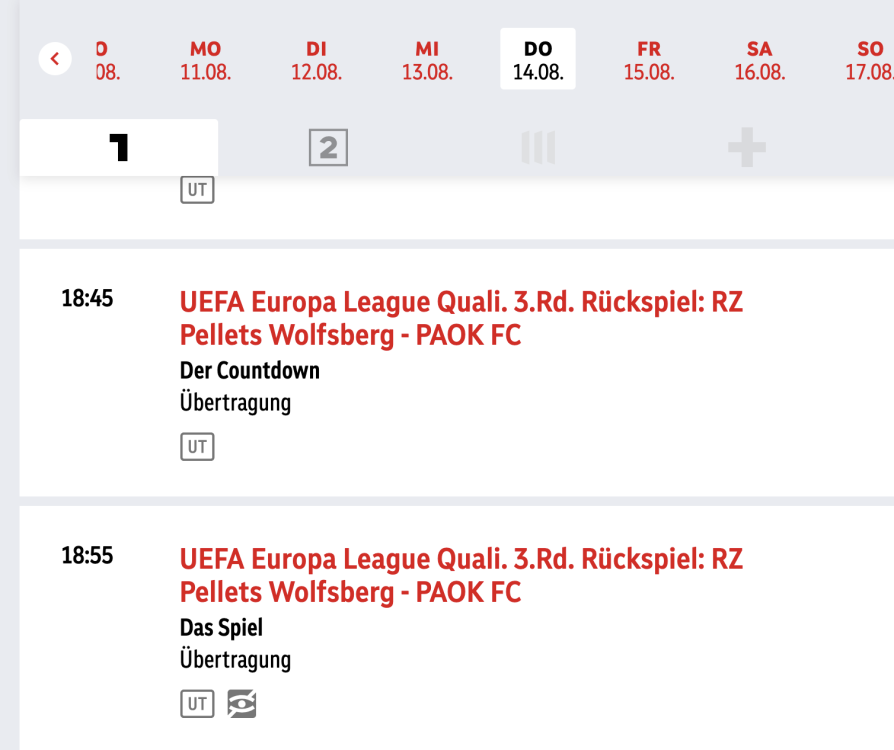894x750 pixels.
Task: Click the audio description icon under Das Spiel
Action: tap(242, 704)
